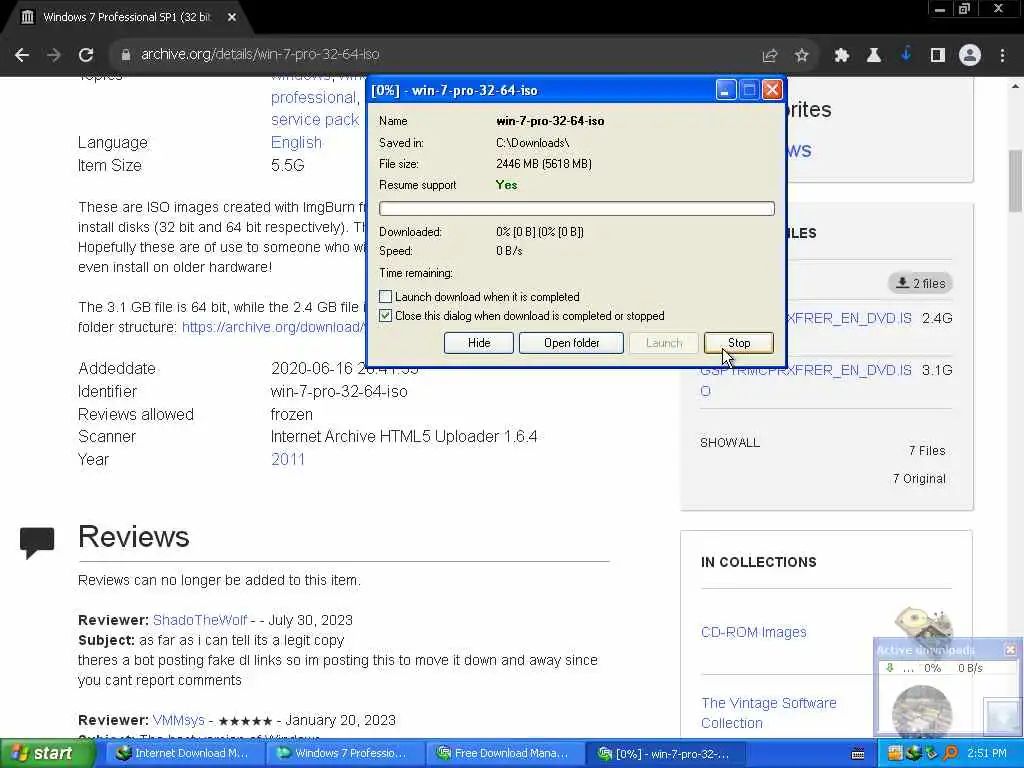Open the service pack topic link

[x=315, y=120]
